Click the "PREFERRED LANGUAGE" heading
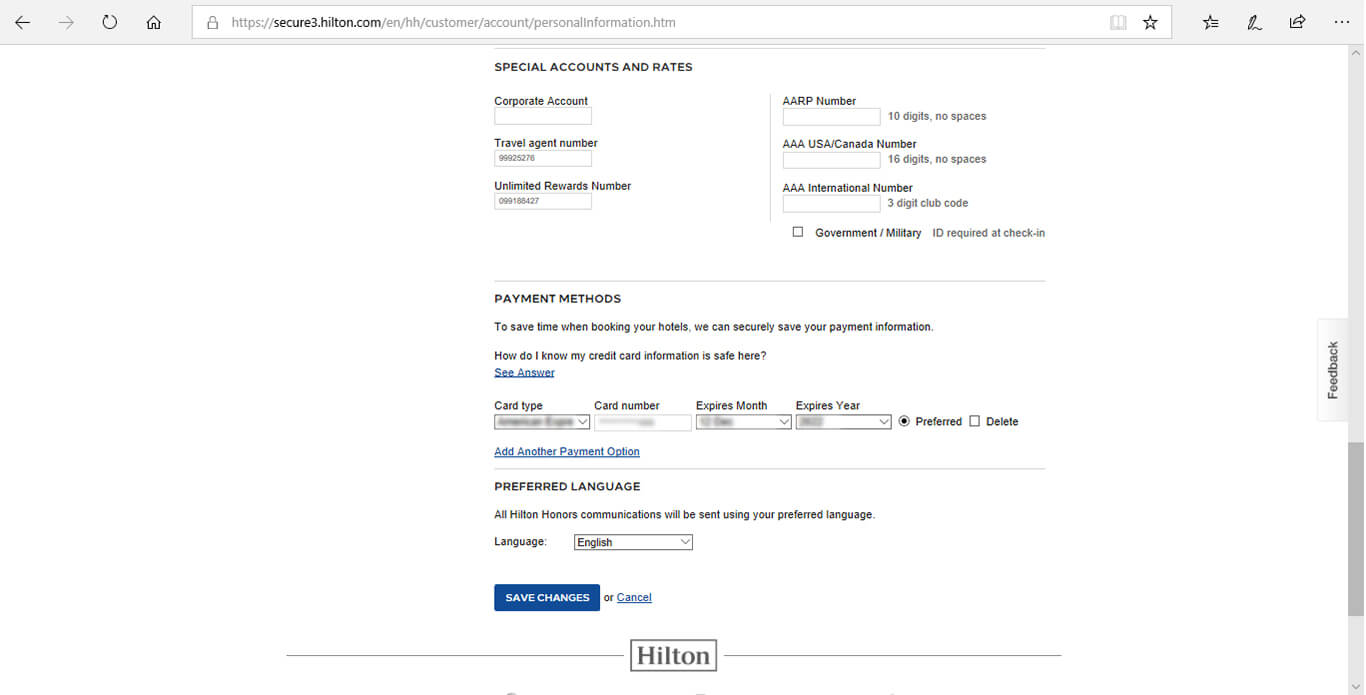The image size is (1366, 695). point(567,486)
